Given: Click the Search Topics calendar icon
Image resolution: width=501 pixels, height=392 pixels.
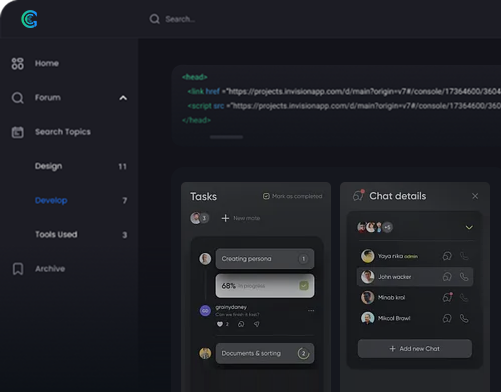Looking at the screenshot, I should [18, 132].
